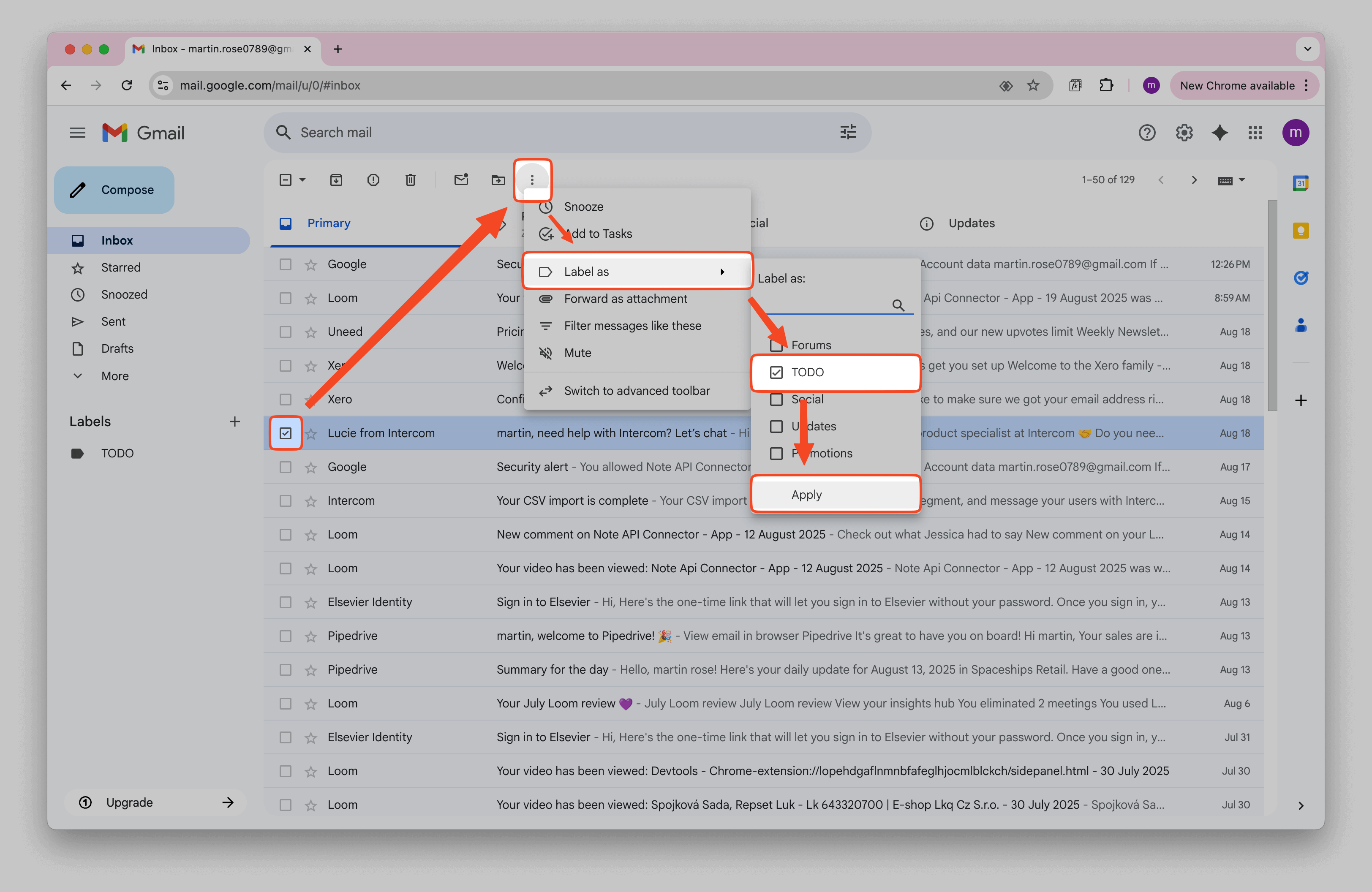Open Gmail Support help icon
This screenshot has width=1372, height=892.
click(1147, 133)
